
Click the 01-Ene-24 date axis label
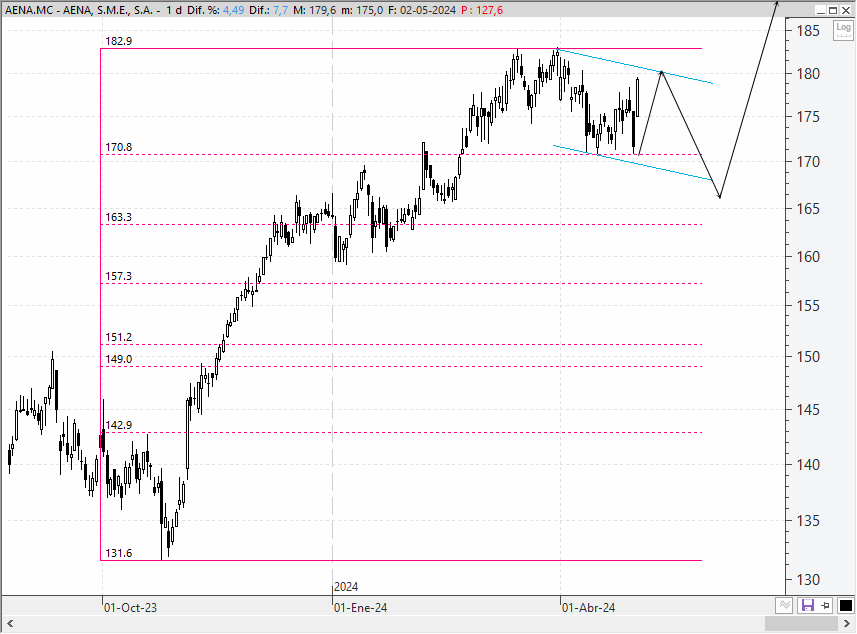pyautogui.click(x=361, y=608)
